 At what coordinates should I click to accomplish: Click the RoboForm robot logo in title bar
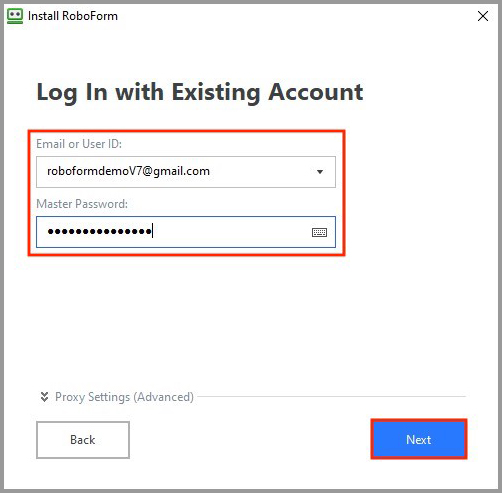(15, 16)
